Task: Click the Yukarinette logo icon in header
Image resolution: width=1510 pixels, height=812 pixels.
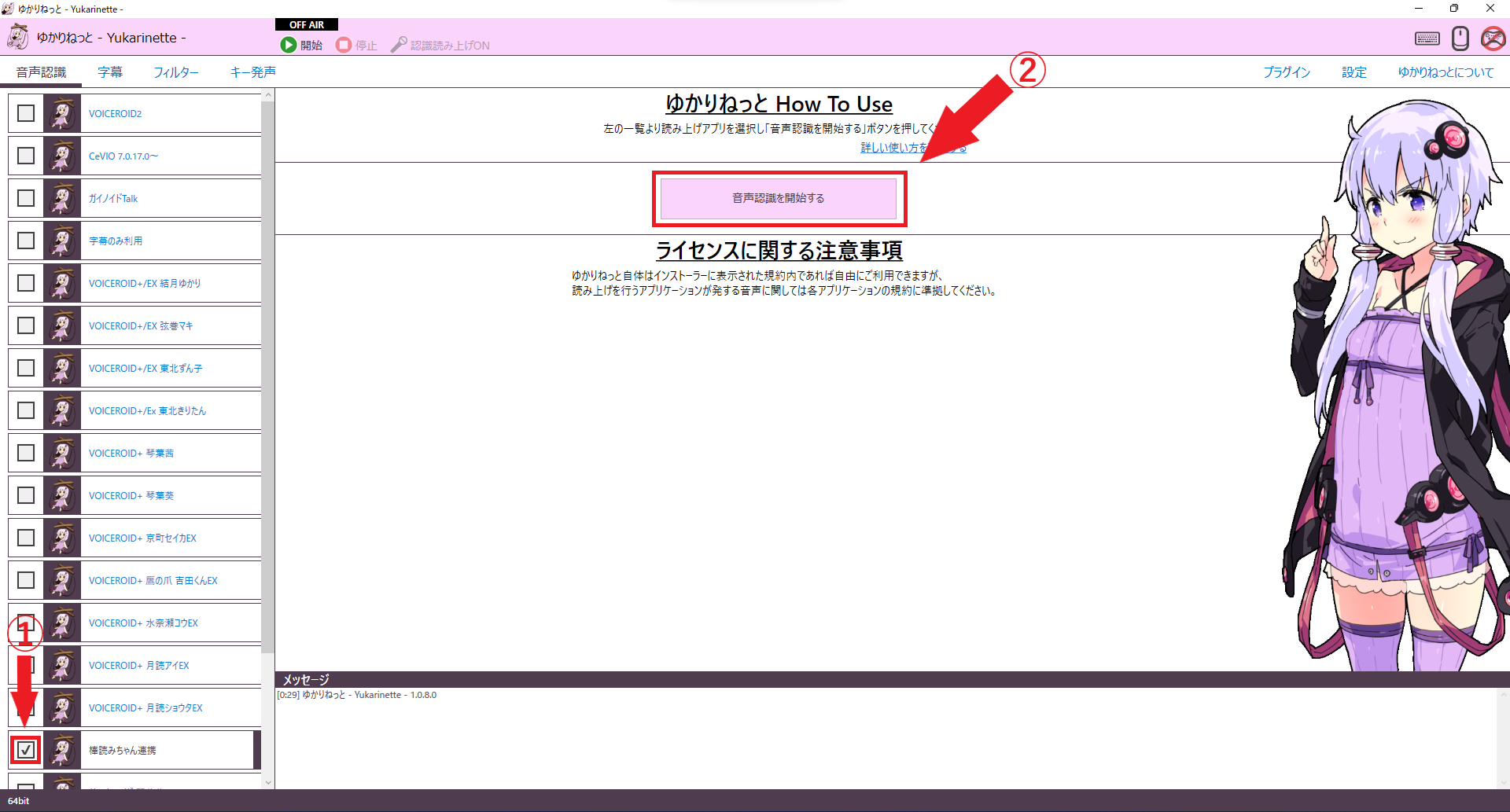Action: point(17,37)
